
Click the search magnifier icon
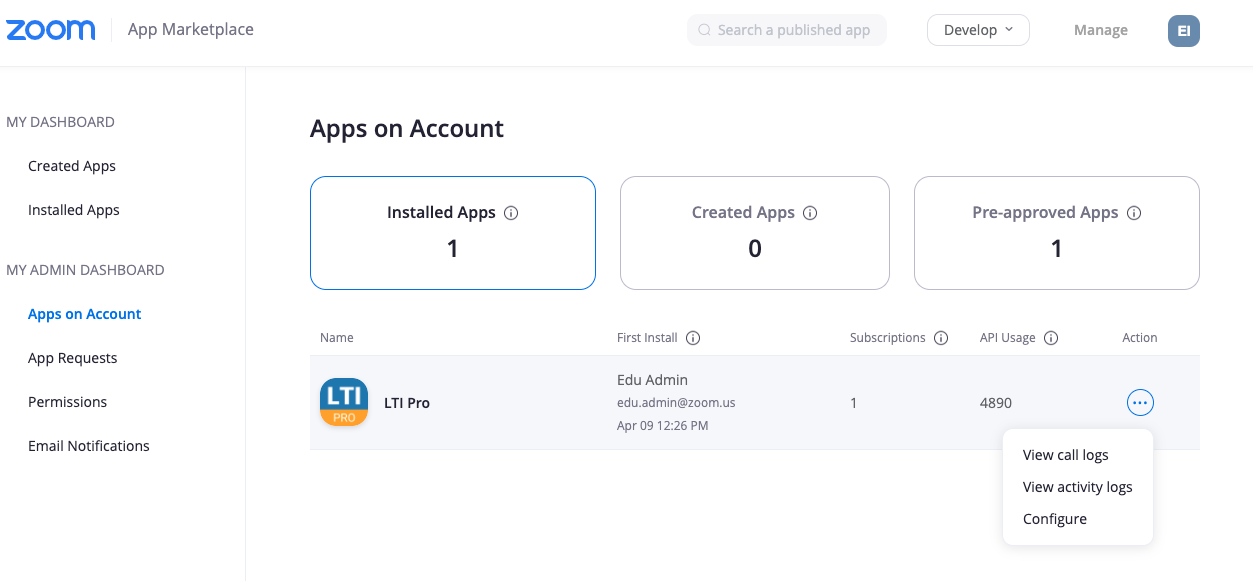[x=705, y=30]
